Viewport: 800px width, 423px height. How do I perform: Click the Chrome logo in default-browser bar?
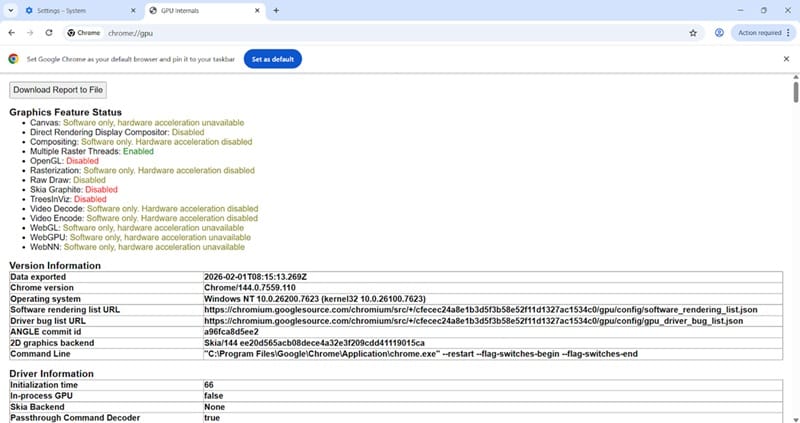click(x=14, y=59)
